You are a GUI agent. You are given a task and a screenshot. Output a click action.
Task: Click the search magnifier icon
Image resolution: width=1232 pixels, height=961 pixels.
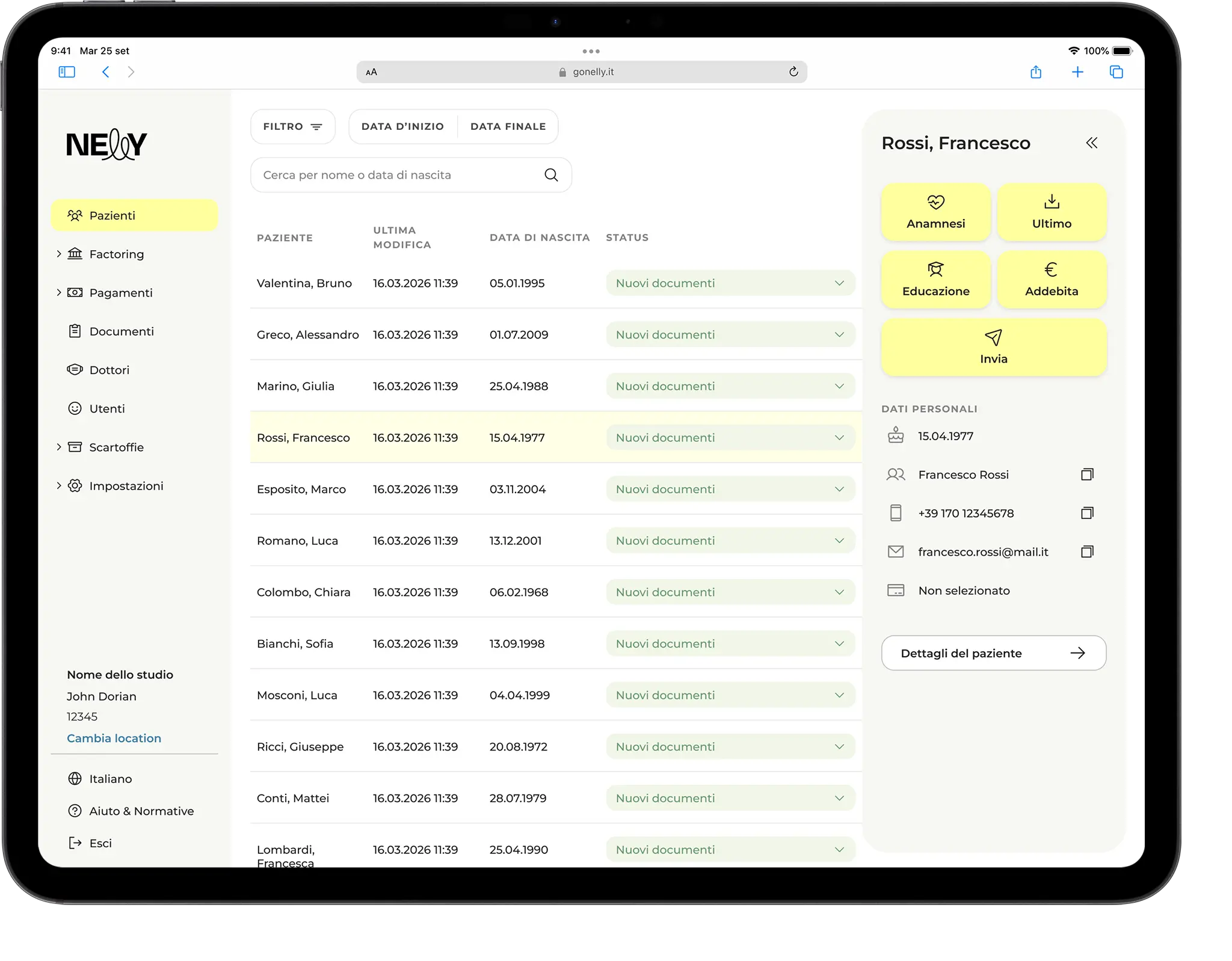coord(550,175)
